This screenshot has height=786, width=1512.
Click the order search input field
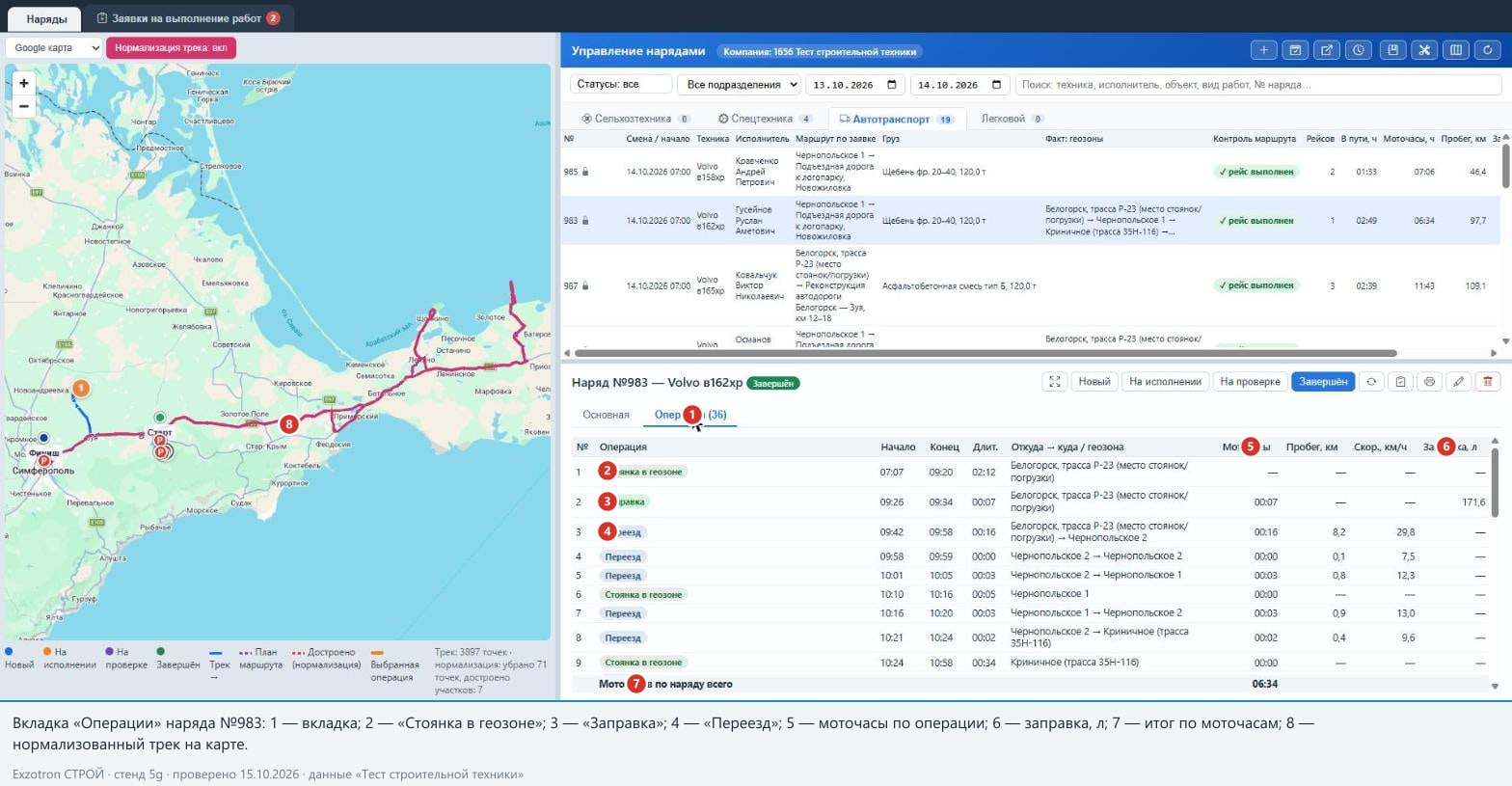point(1258,85)
